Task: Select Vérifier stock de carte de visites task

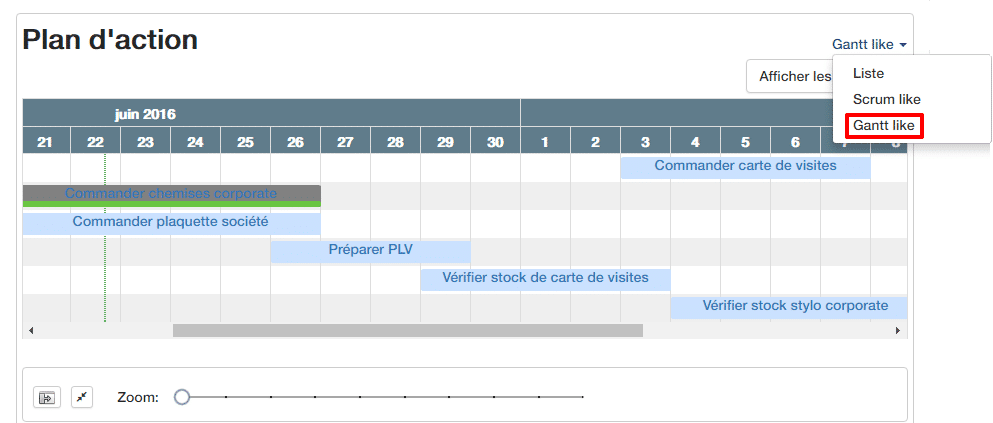Action: pos(545,278)
